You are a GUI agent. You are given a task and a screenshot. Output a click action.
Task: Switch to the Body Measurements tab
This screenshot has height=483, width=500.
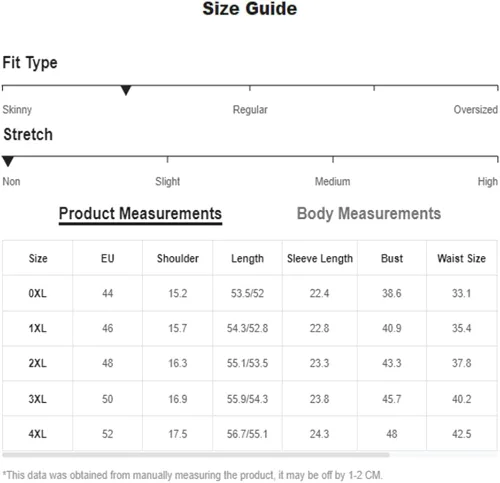pos(369,214)
